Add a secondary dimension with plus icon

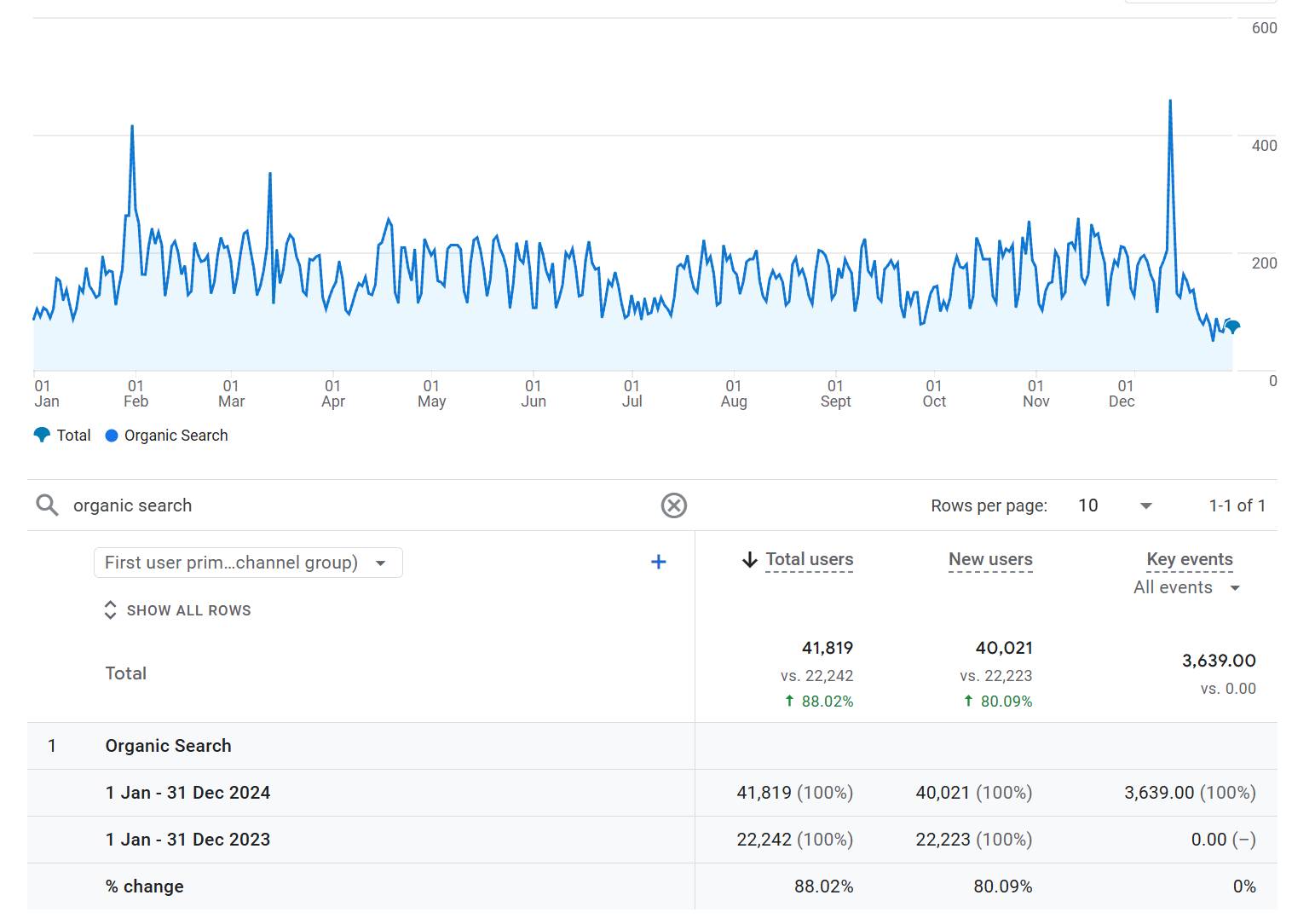(x=658, y=562)
